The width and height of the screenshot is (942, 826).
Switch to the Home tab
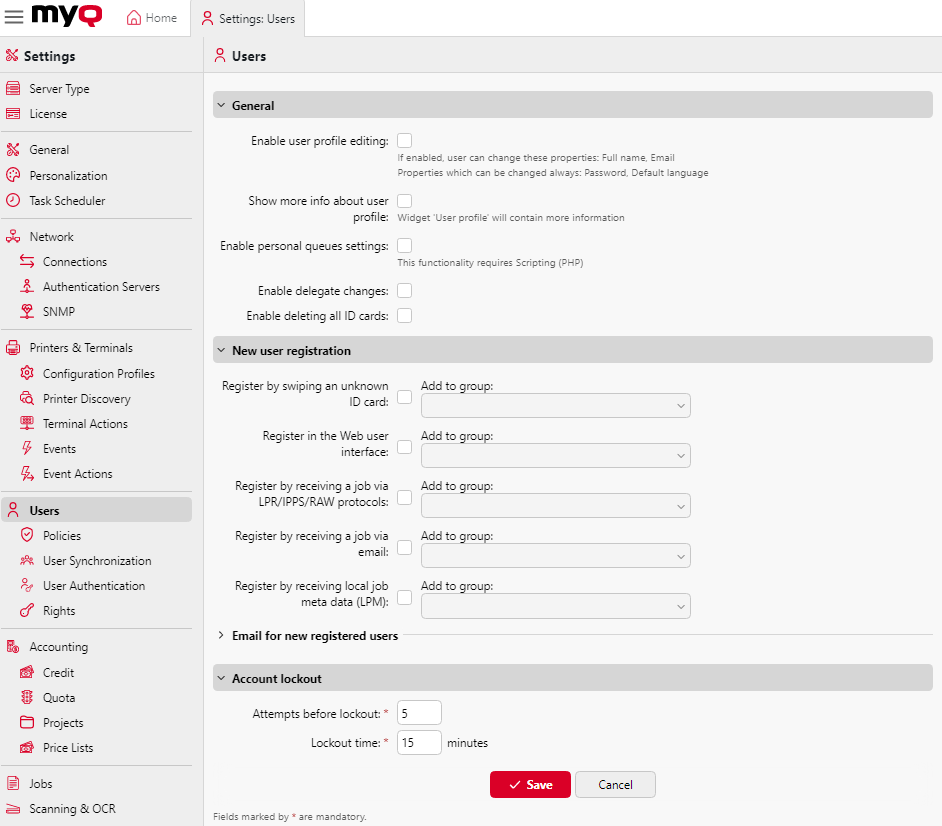(152, 18)
